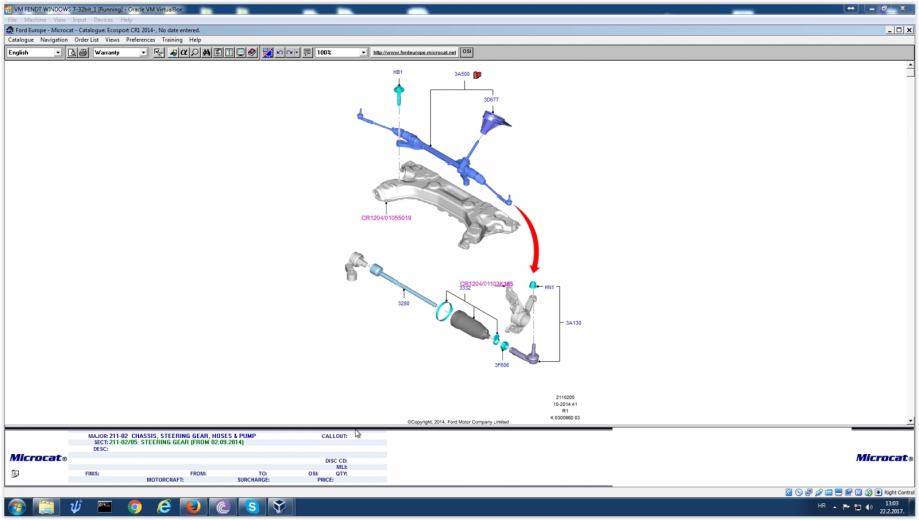The image size is (919, 520).
Task: Click the monitor screen toolbar icon
Action: tap(240, 52)
